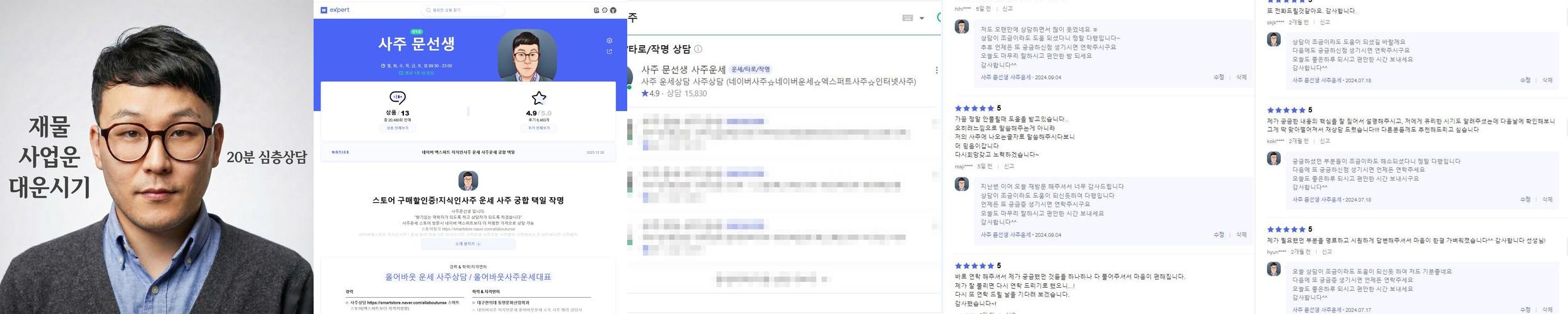The image size is (1568, 314).
Task: Open the NOTICE announcement row
Action: click(468, 152)
